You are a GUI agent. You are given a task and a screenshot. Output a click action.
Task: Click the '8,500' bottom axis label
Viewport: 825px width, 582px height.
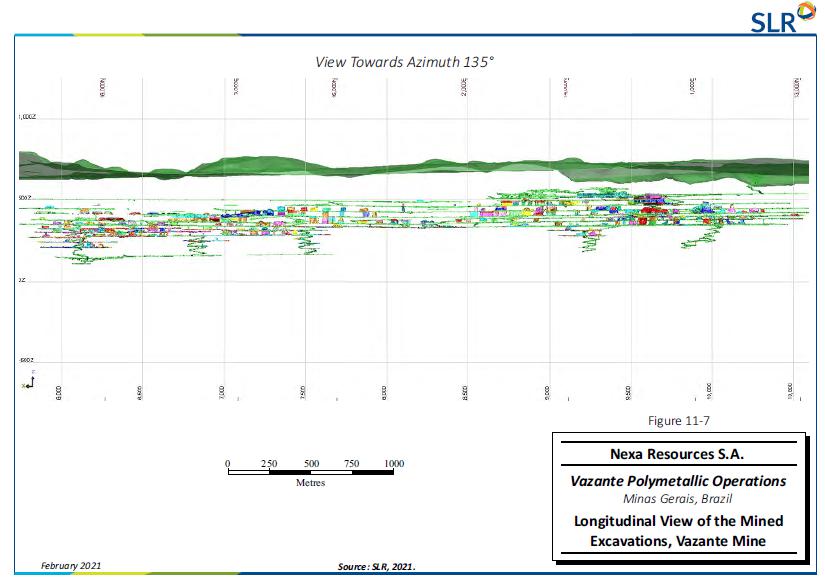465,393
